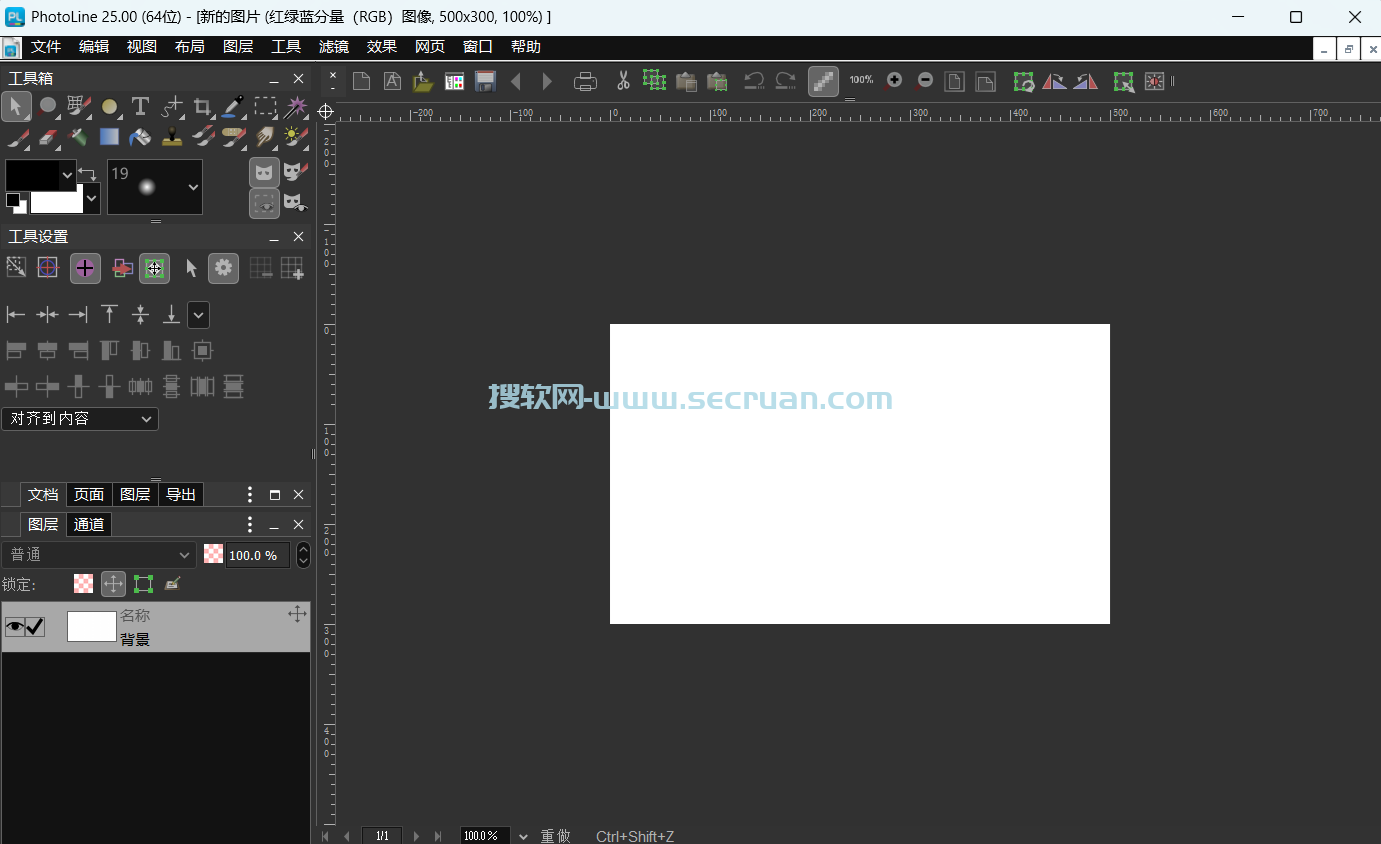Click the black foreground color swatch

click(x=32, y=175)
